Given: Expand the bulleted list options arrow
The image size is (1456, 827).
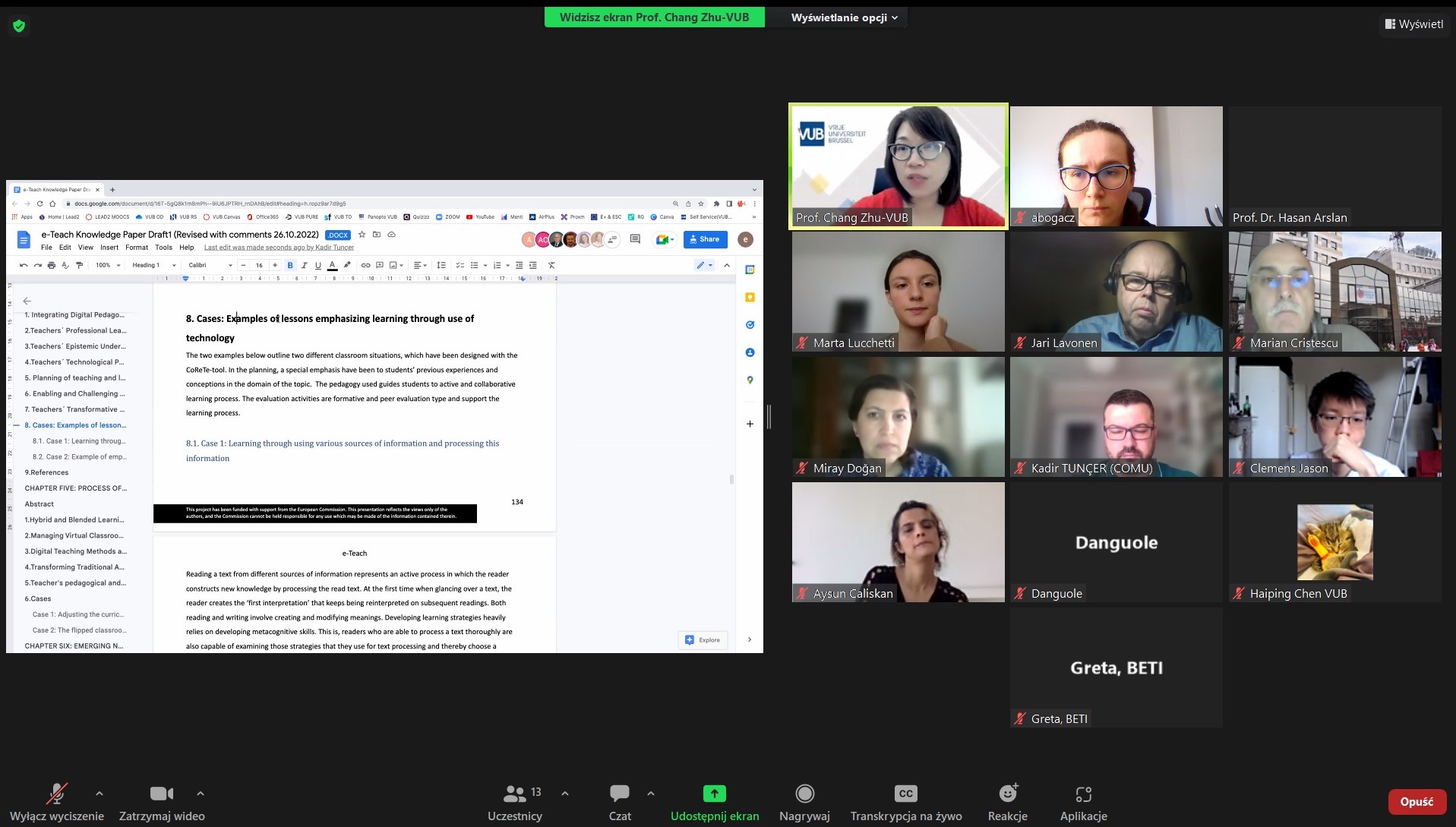Looking at the screenshot, I should pyautogui.click(x=485, y=265).
